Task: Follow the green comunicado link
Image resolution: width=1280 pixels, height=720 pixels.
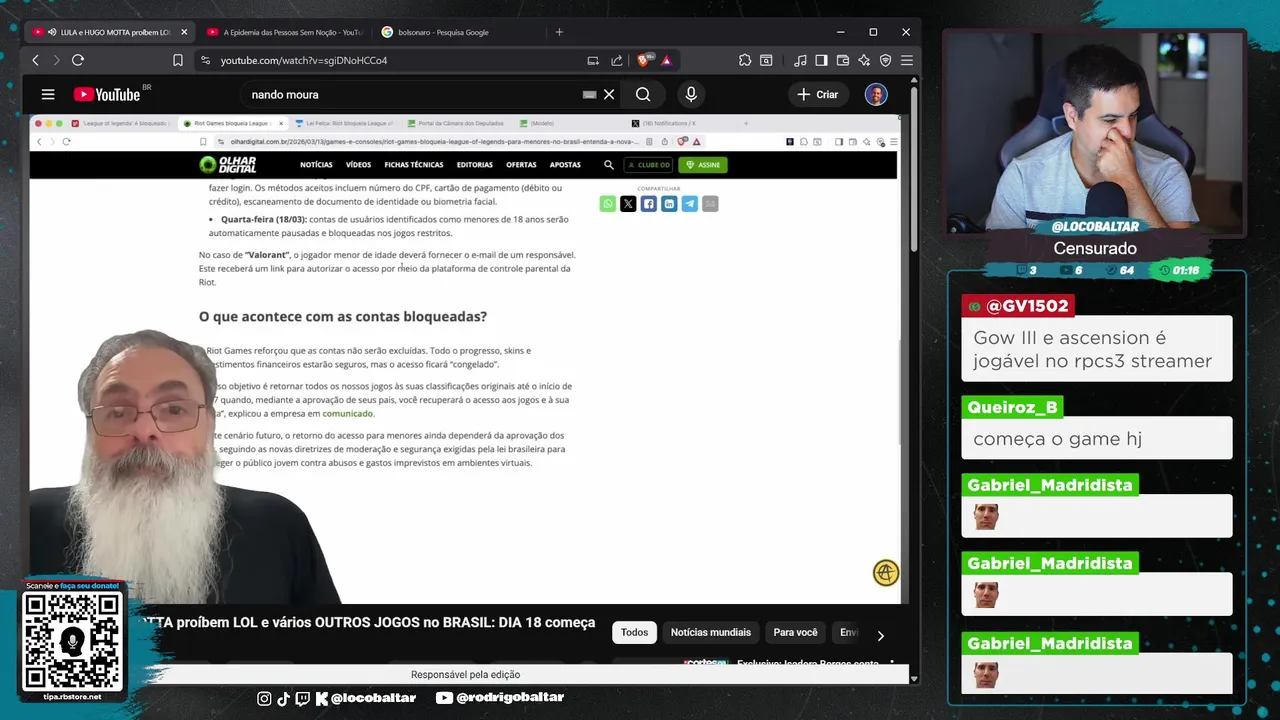Action: (347, 414)
